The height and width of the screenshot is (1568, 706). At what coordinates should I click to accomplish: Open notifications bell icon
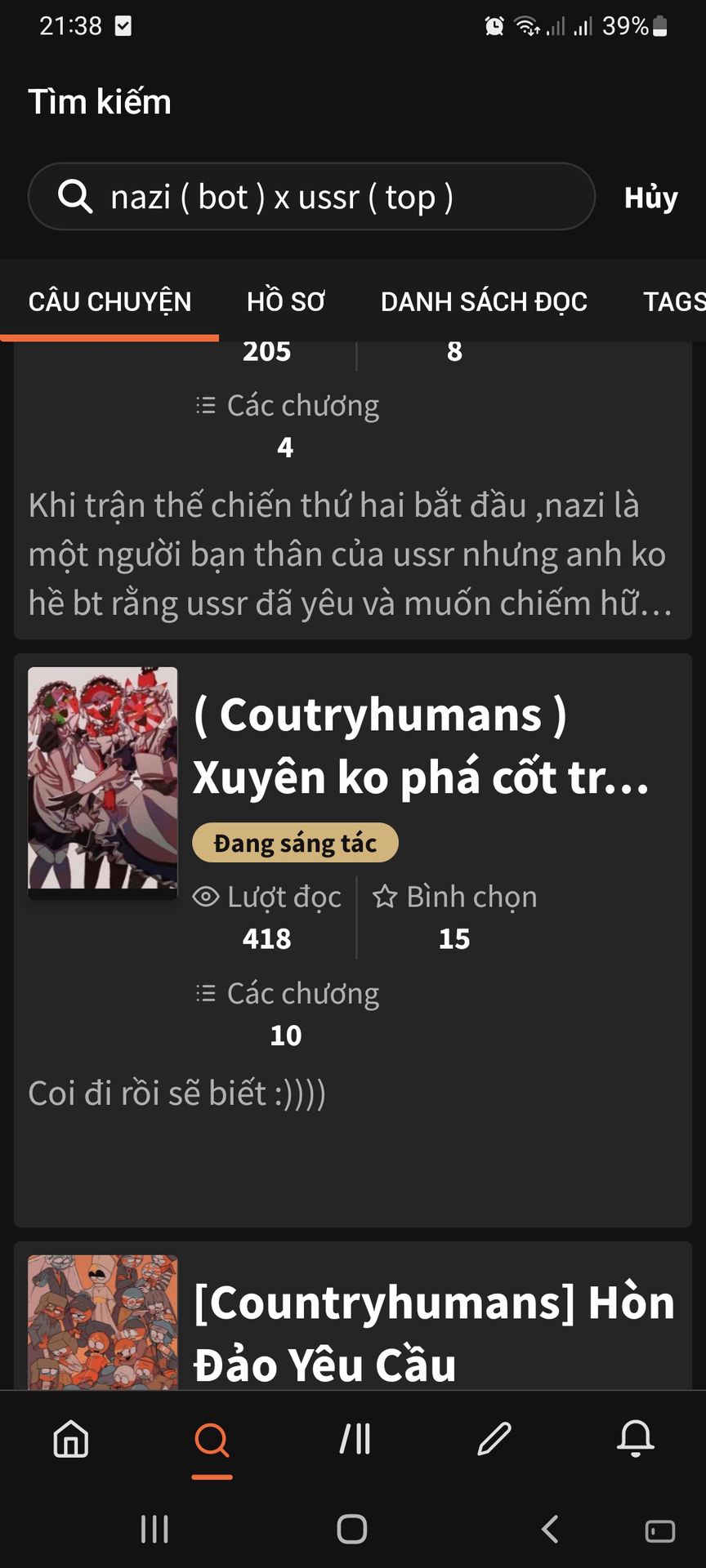[x=636, y=1439]
